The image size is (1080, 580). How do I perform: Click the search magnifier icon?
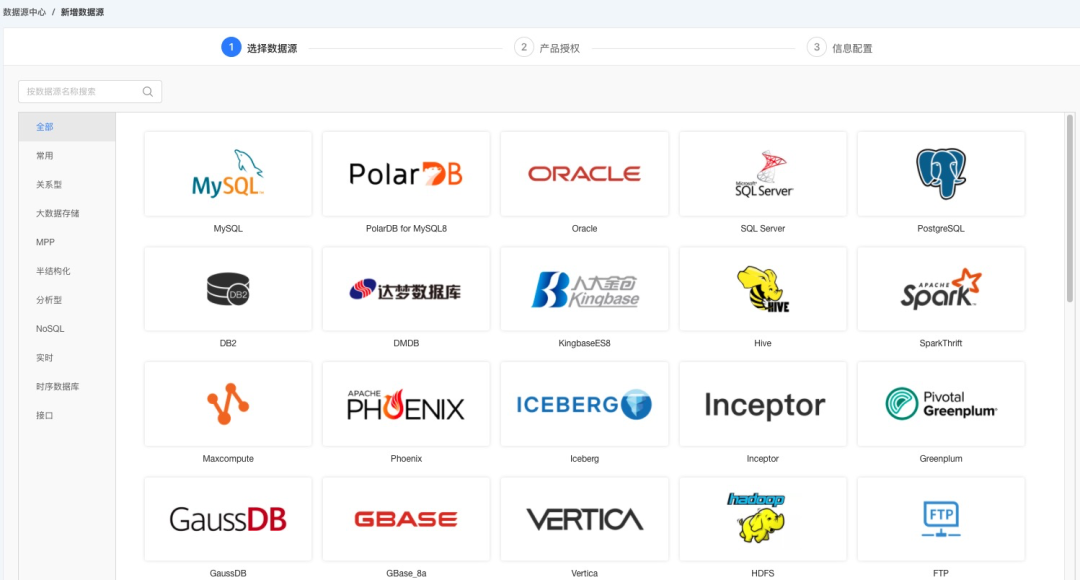[147, 92]
